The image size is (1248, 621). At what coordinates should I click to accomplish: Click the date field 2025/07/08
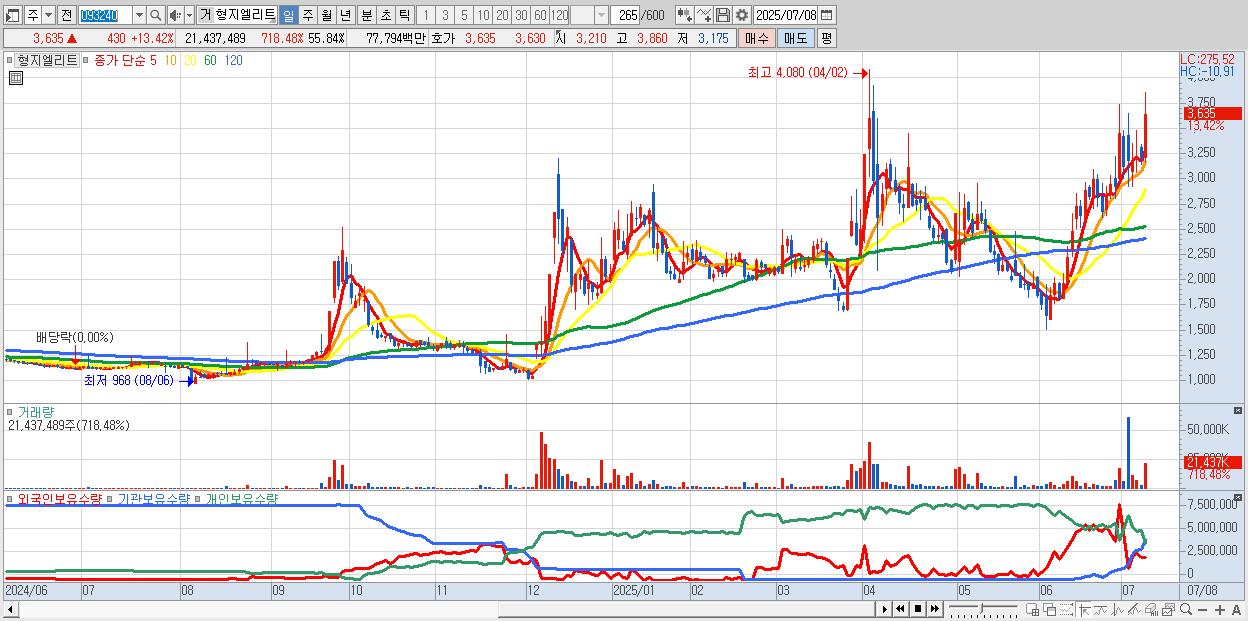pos(786,15)
